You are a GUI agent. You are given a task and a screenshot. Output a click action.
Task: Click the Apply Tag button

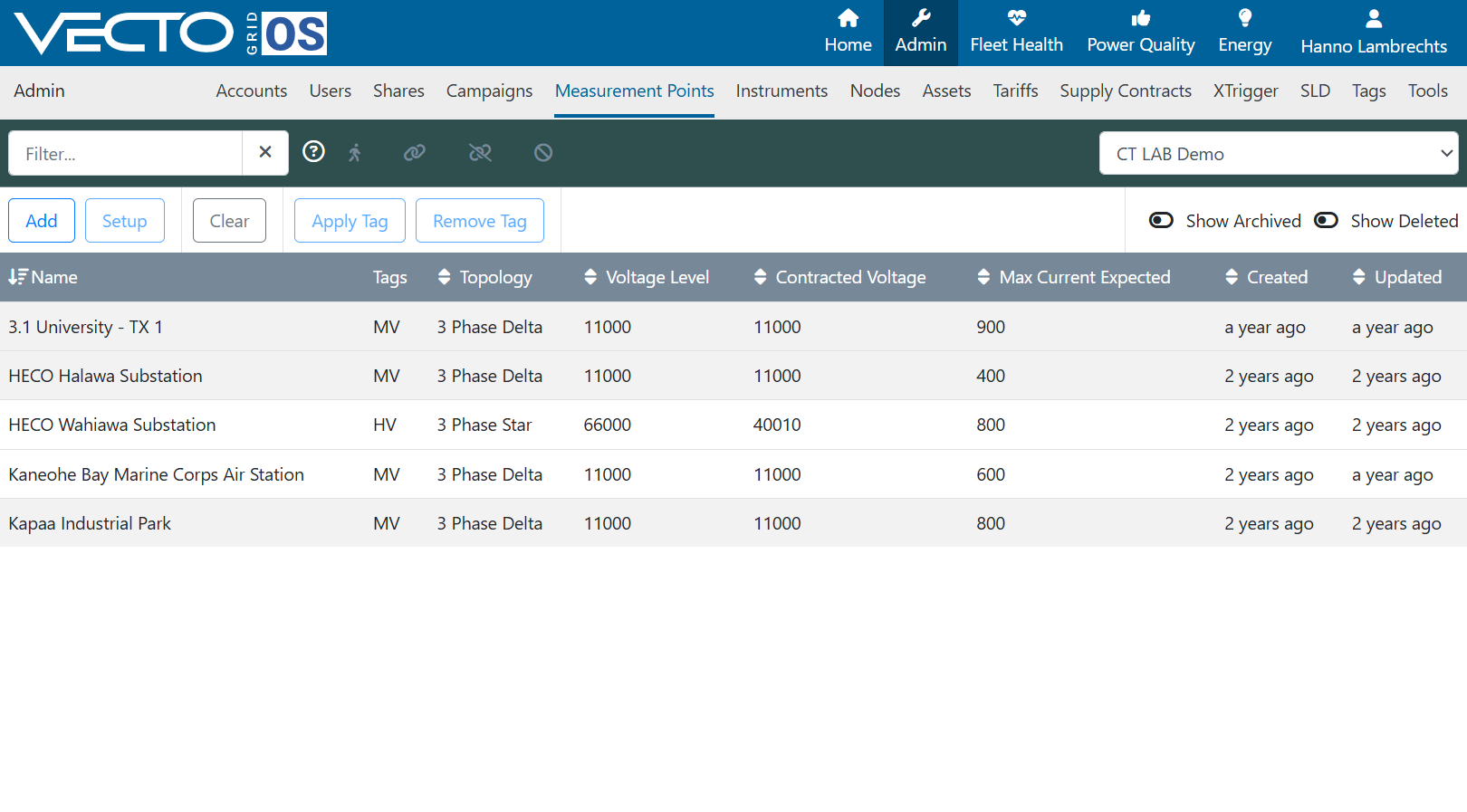pyautogui.click(x=350, y=220)
